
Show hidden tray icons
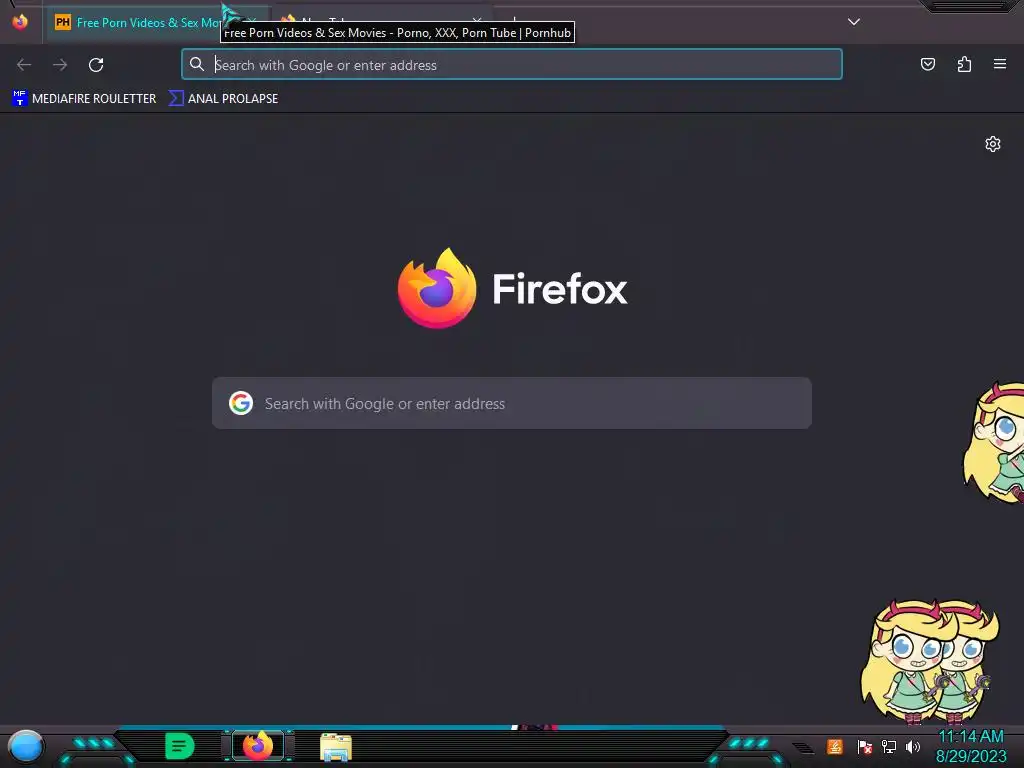[804, 747]
